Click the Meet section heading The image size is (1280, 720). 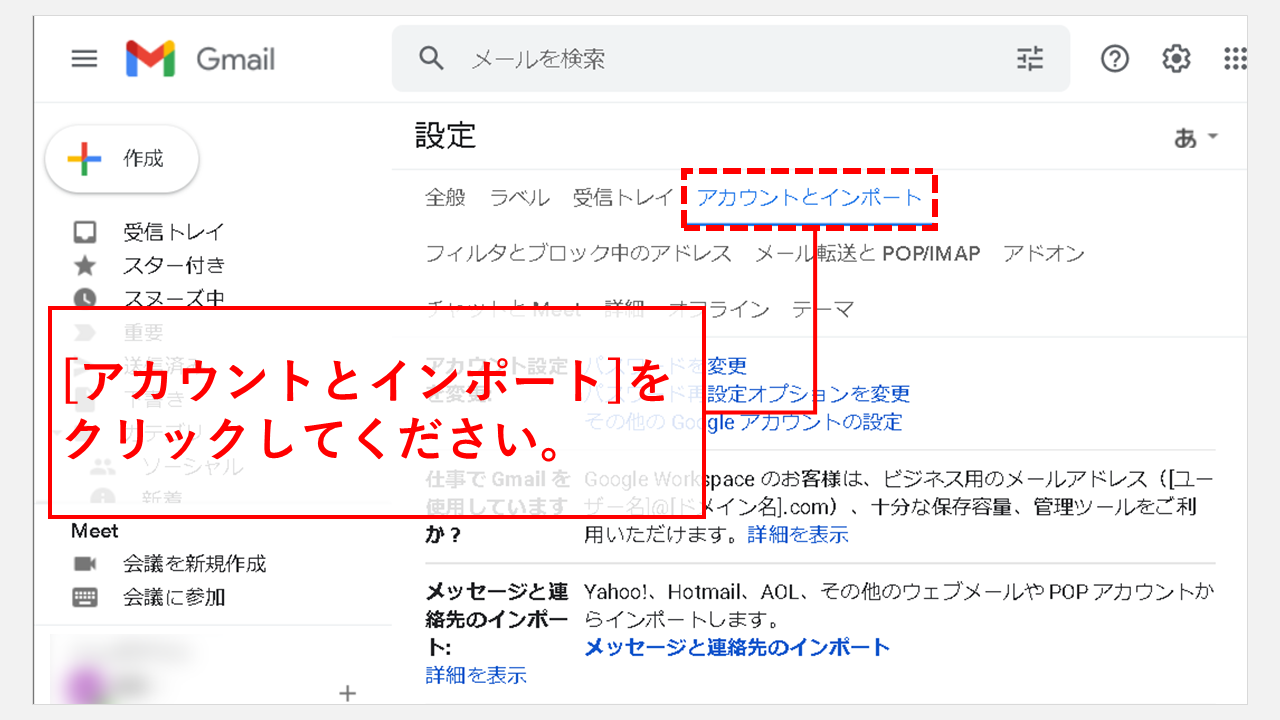[x=95, y=531]
